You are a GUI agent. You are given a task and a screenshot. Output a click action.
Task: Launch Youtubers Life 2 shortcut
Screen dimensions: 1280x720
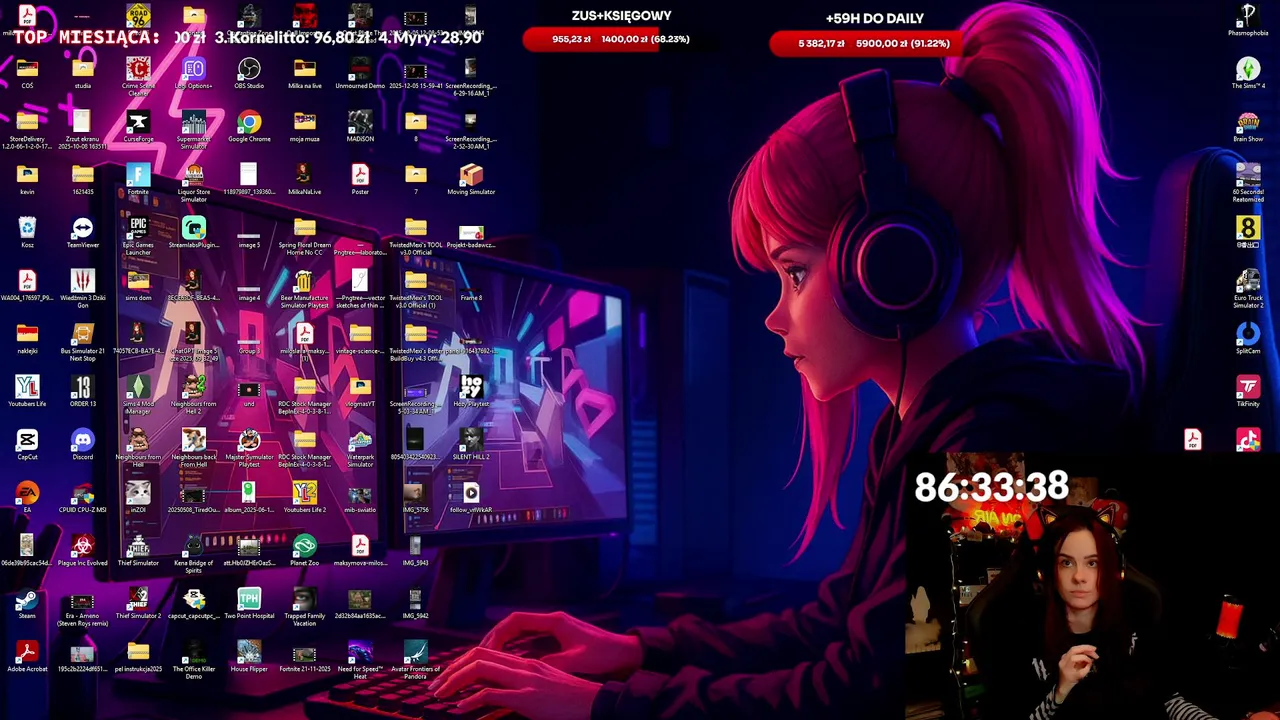point(305,496)
